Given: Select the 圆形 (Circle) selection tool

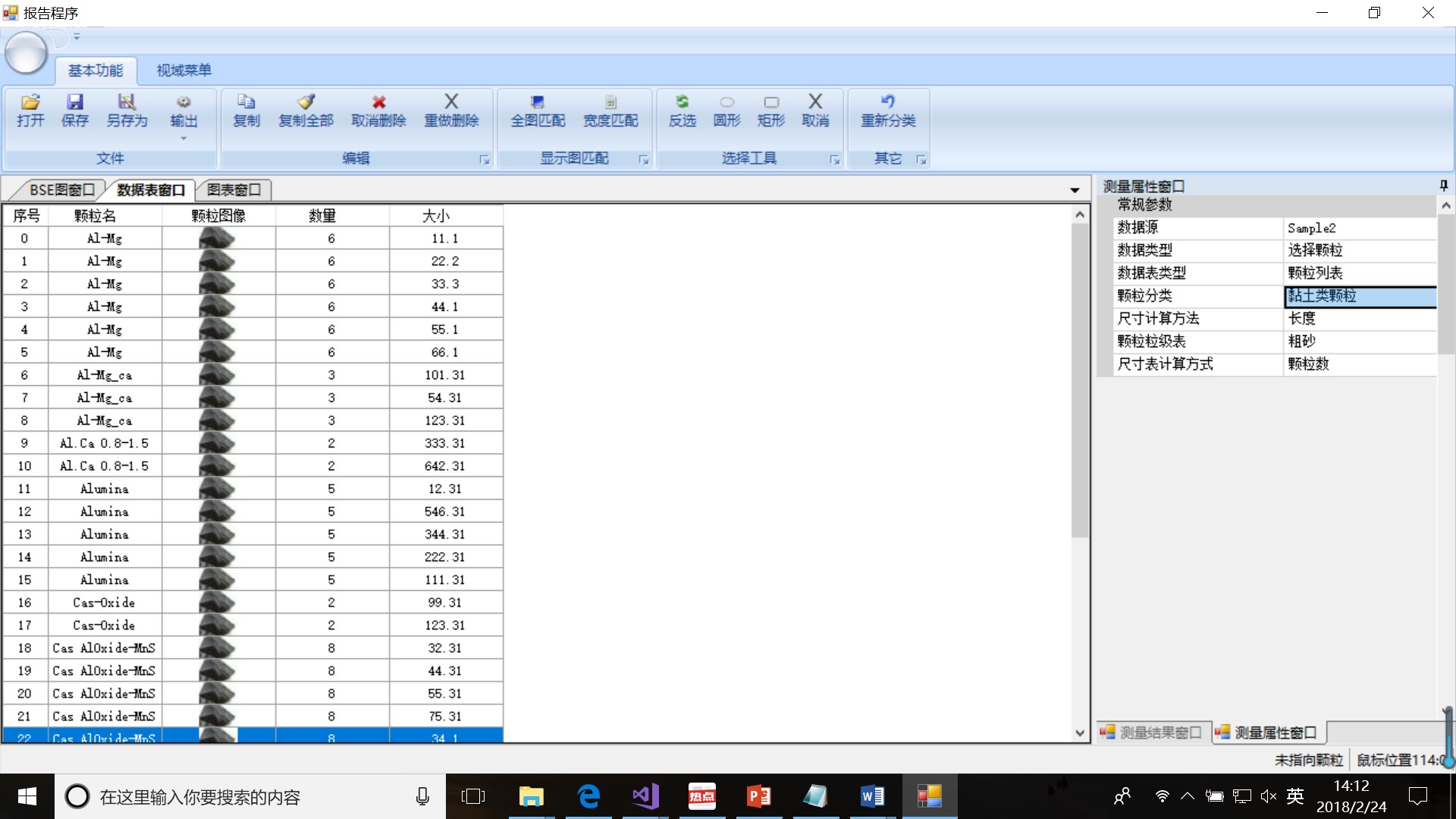Looking at the screenshot, I should [x=726, y=102].
